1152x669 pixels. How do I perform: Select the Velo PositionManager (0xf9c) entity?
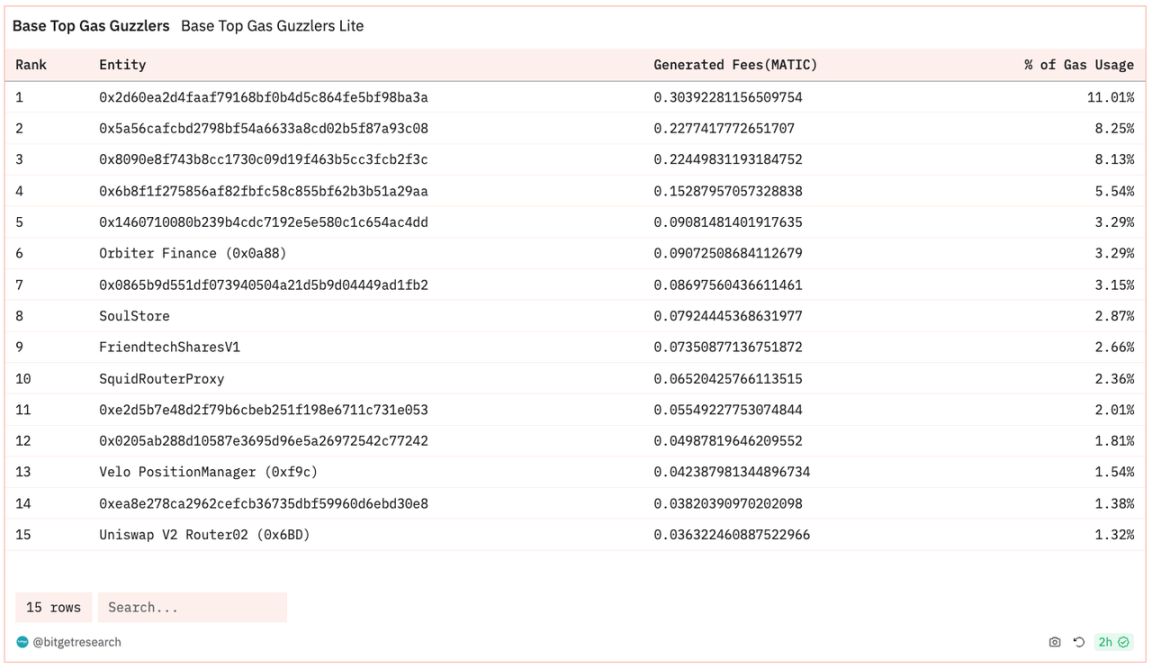click(209, 471)
